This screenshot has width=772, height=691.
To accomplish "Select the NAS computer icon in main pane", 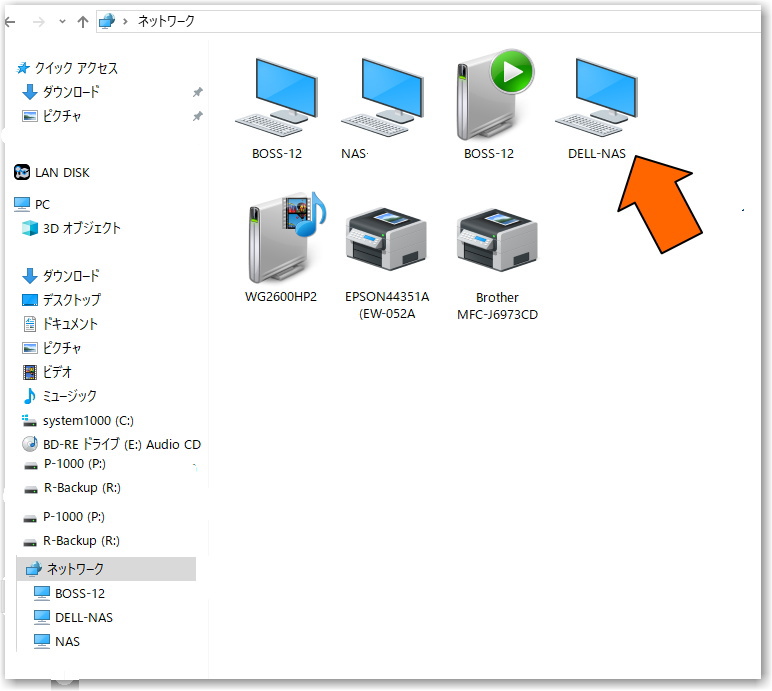I will (x=382, y=108).
